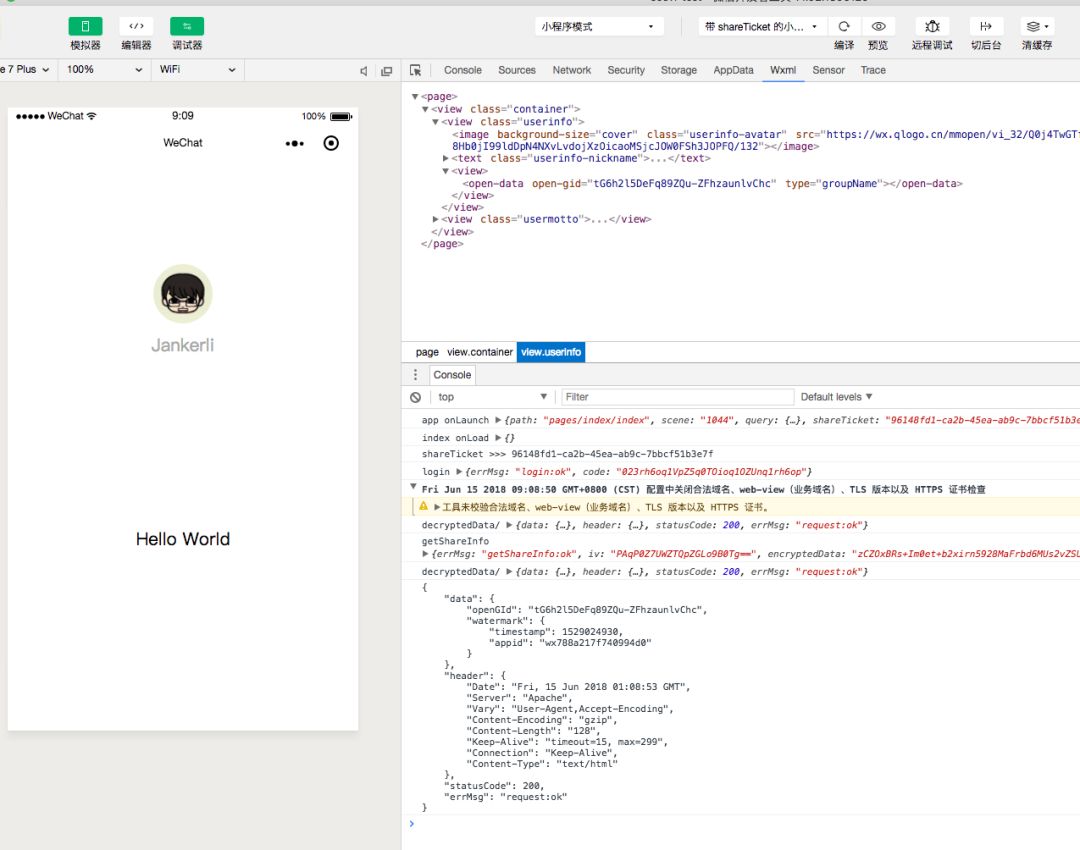Collapse the Fri Jun 15 2018 log group
Screen dimensions: 1080x850
click(x=413, y=487)
